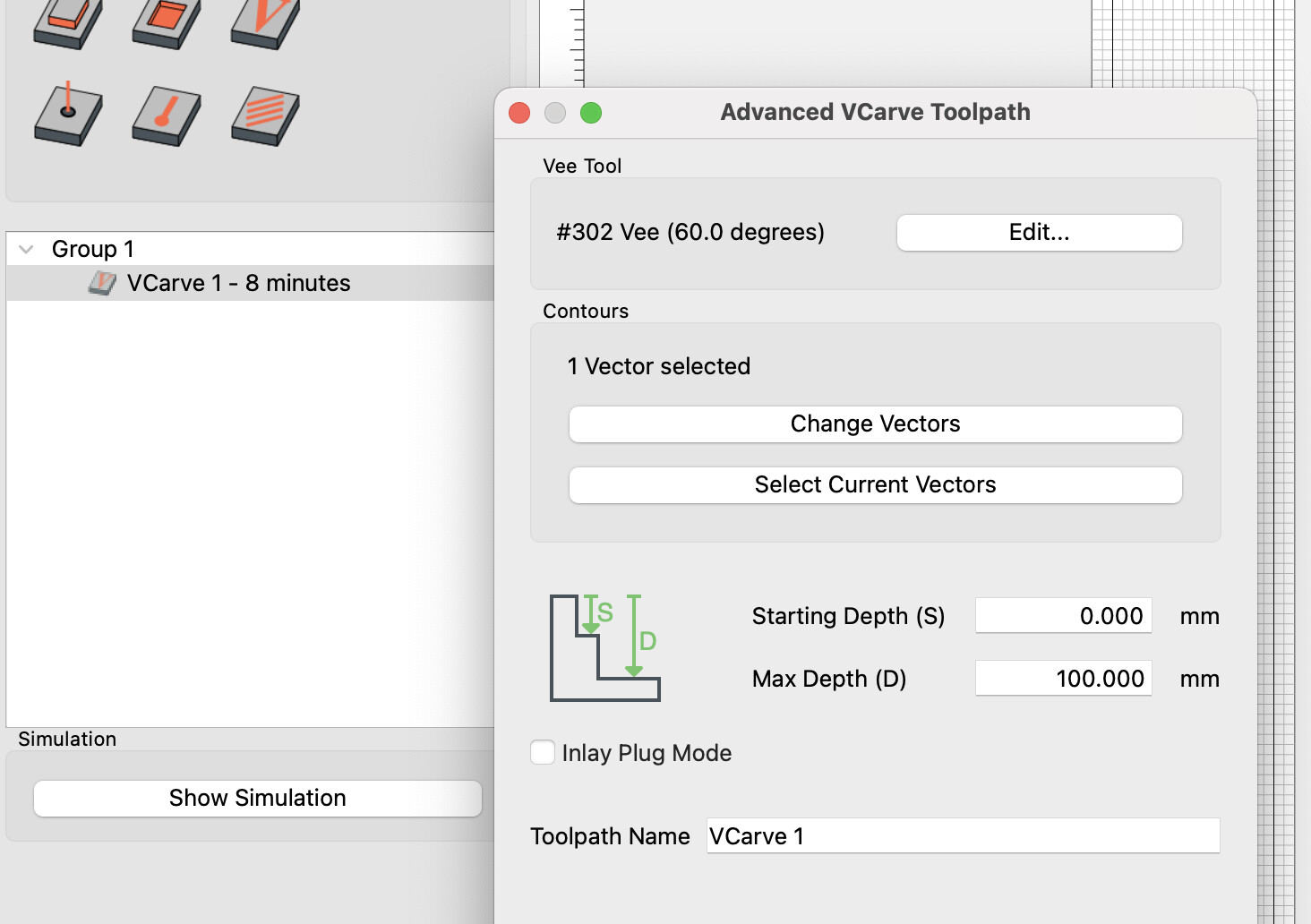Choose the Contour toolpath icon
The height and width of the screenshot is (924, 1311).
(68, 24)
